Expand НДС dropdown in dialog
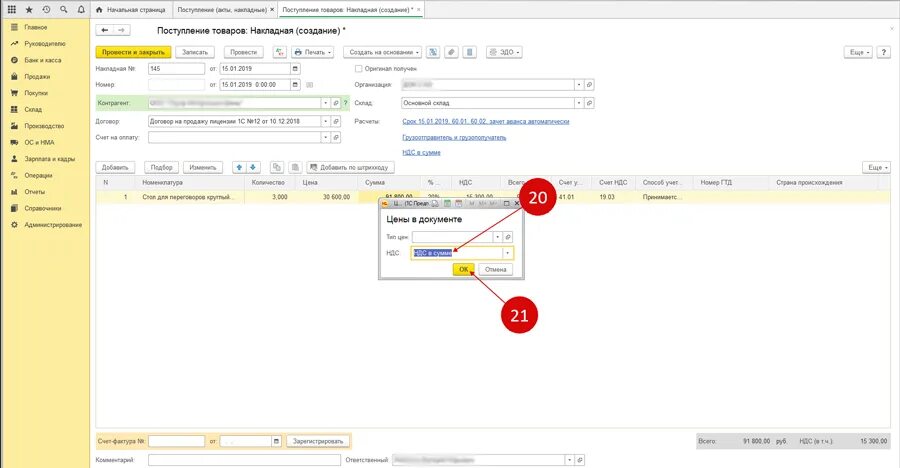 click(507, 253)
